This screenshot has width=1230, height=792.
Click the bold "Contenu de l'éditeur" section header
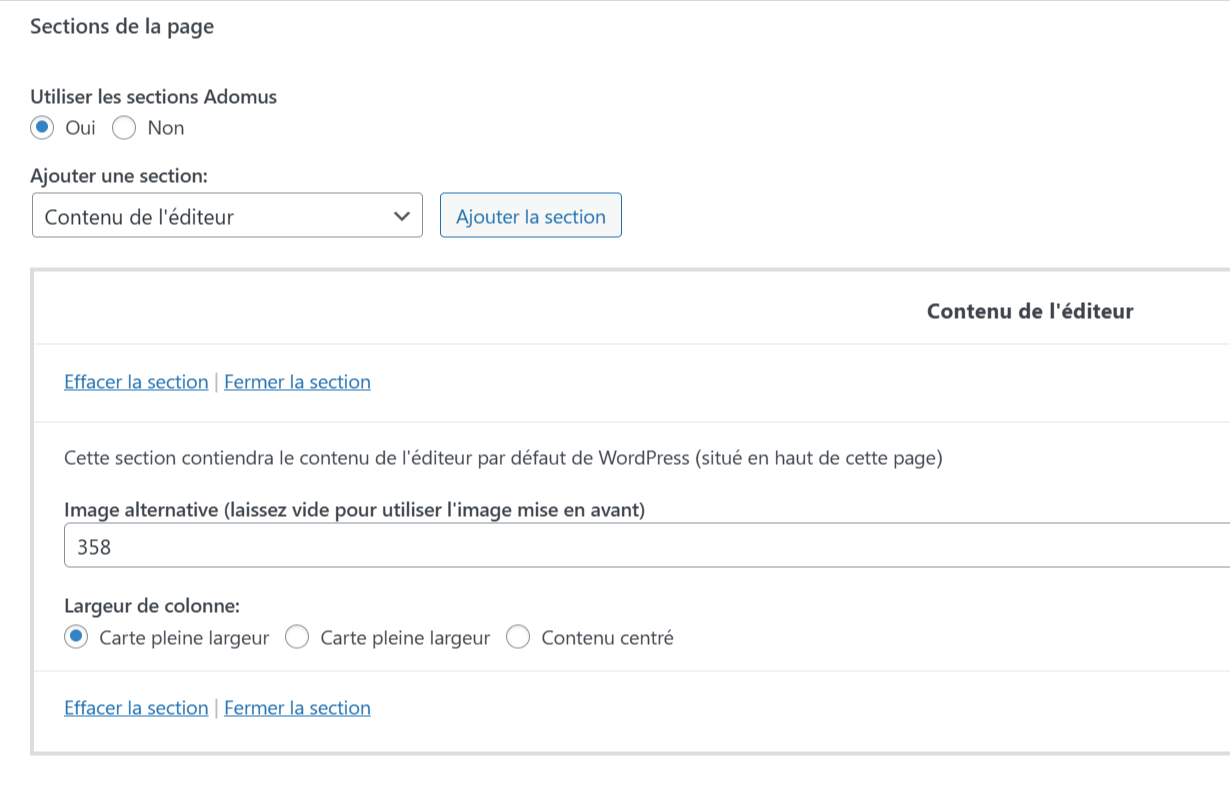tap(1029, 311)
